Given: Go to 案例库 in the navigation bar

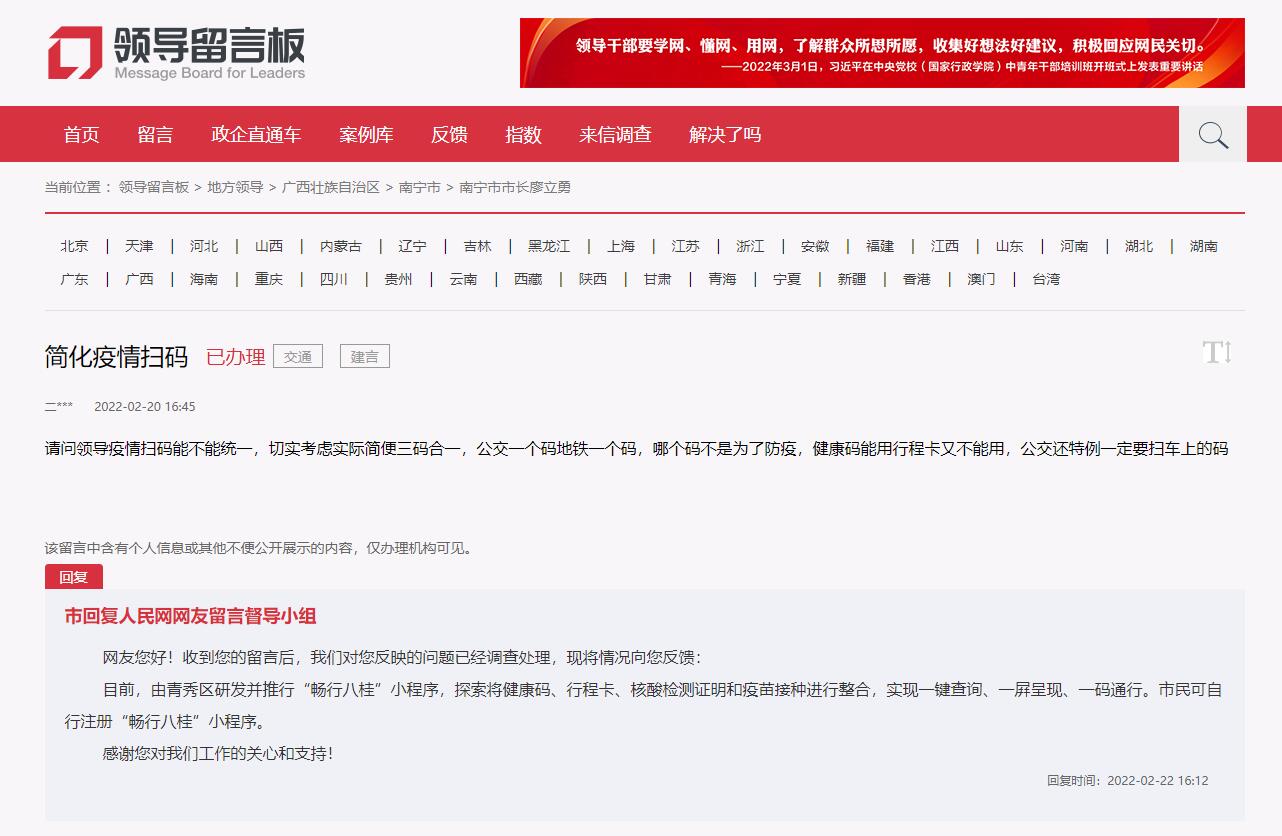Looking at the screenshot, I should pos(366,135).
